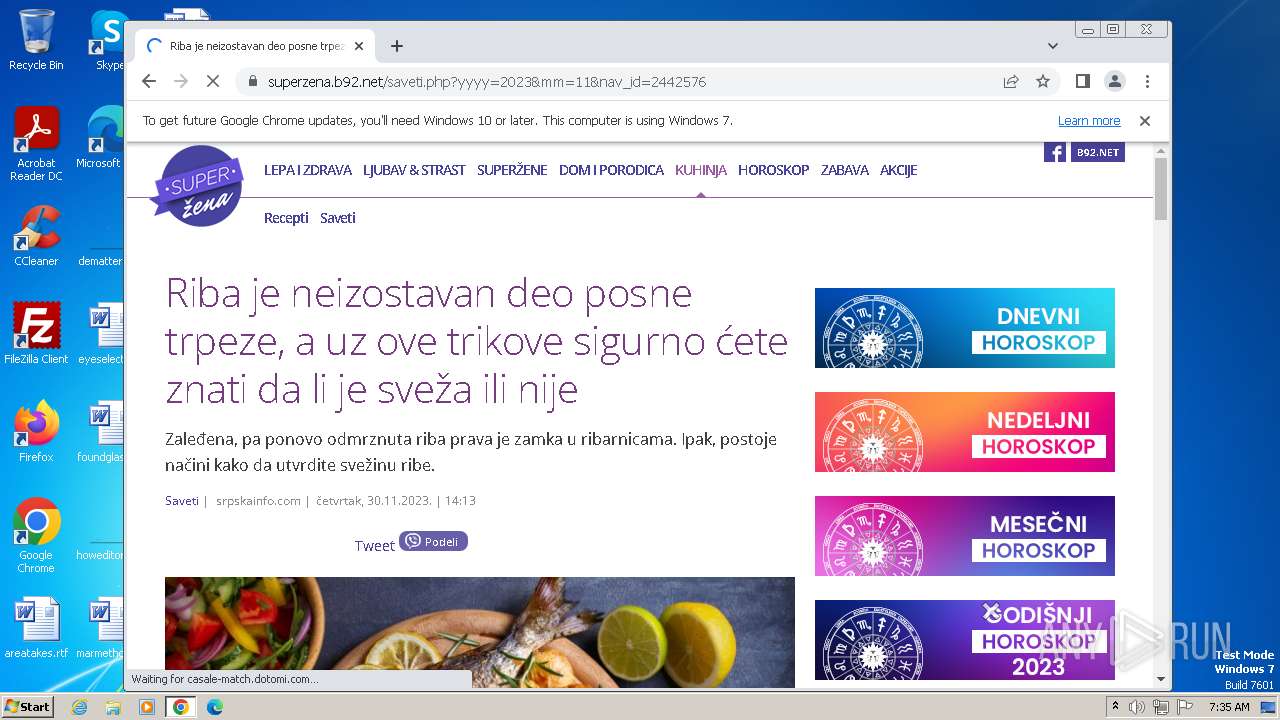Open the Windows Start menu

pos(27,706)
